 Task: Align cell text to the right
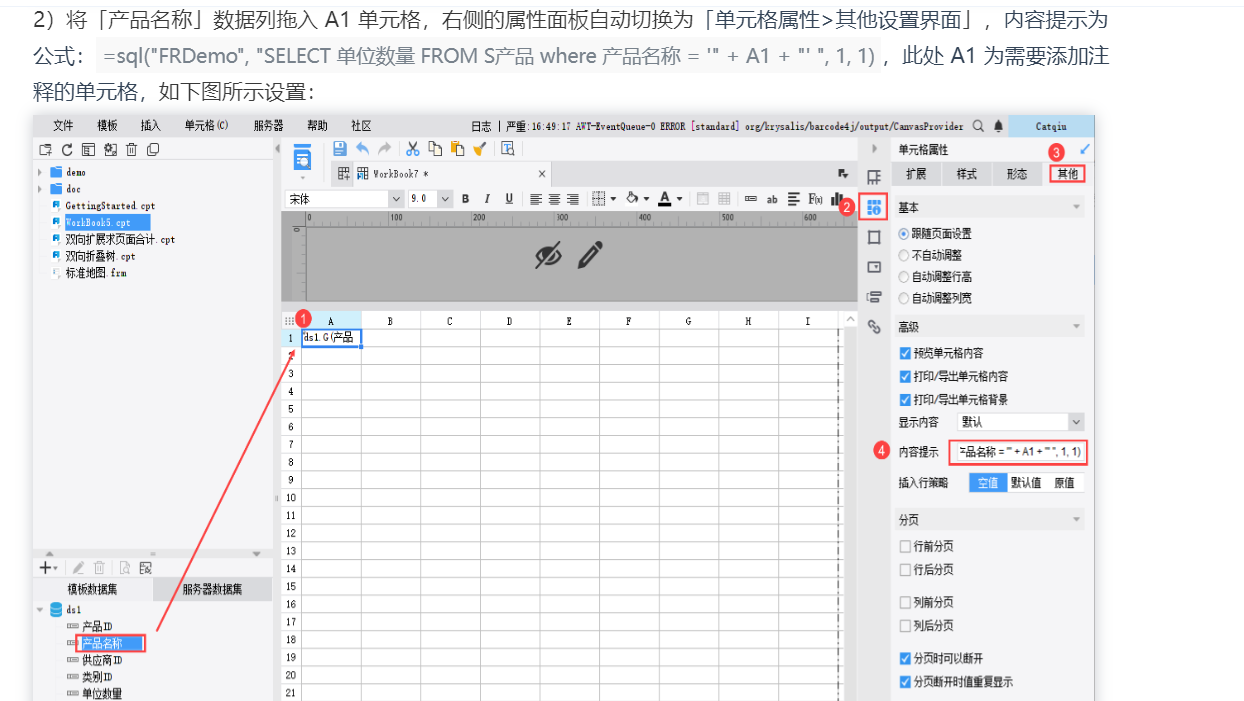click(574, 199)
